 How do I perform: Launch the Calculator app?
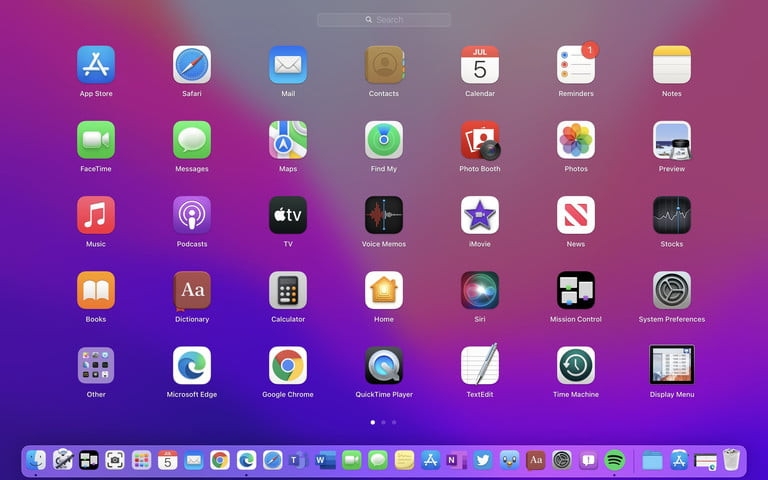(288, 290)
